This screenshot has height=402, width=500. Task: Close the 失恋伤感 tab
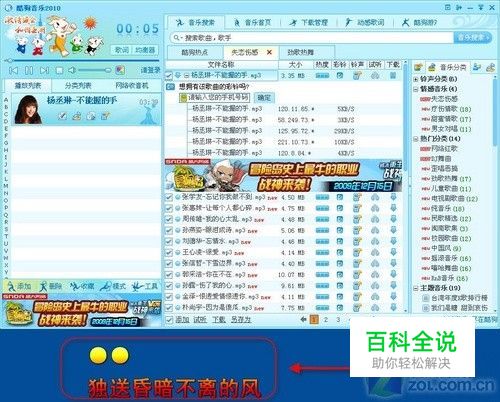coord(269,52)
